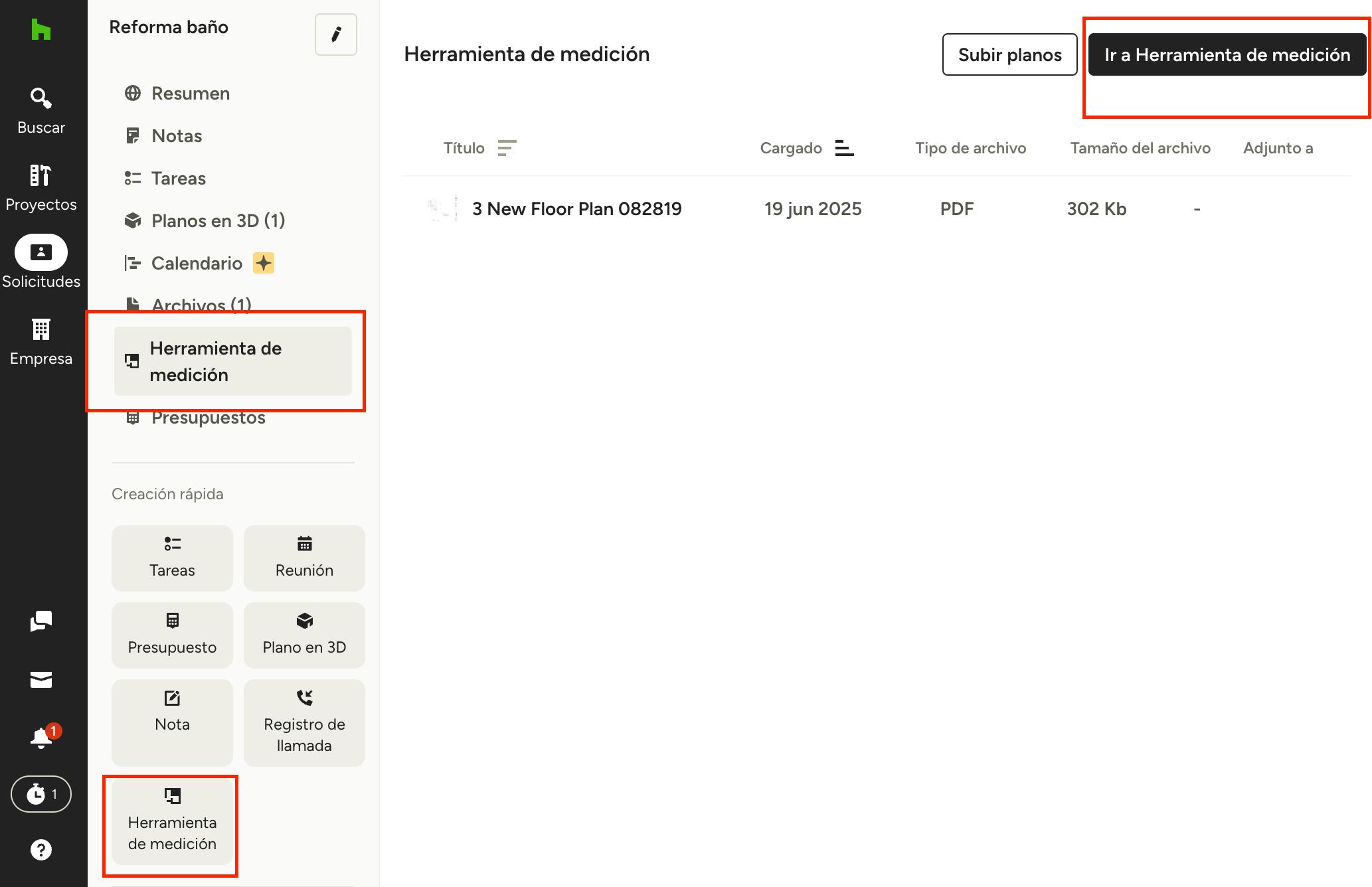Create quick Registro de llamada
1372x887 pixels.
pos(304,722)
